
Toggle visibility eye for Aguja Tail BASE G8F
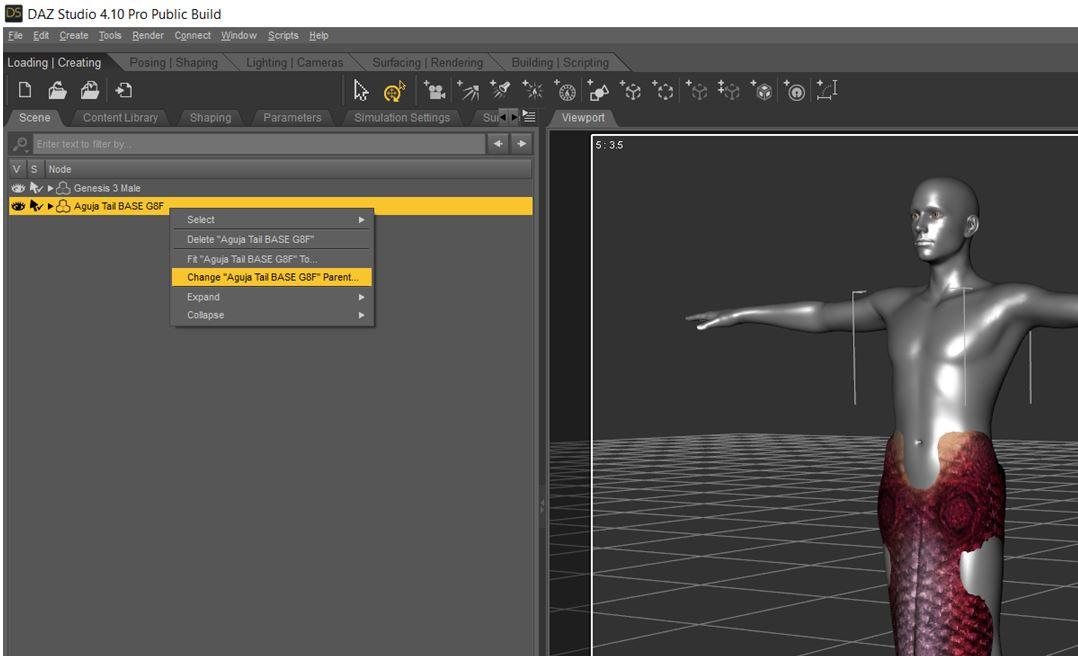pos(17,206)
